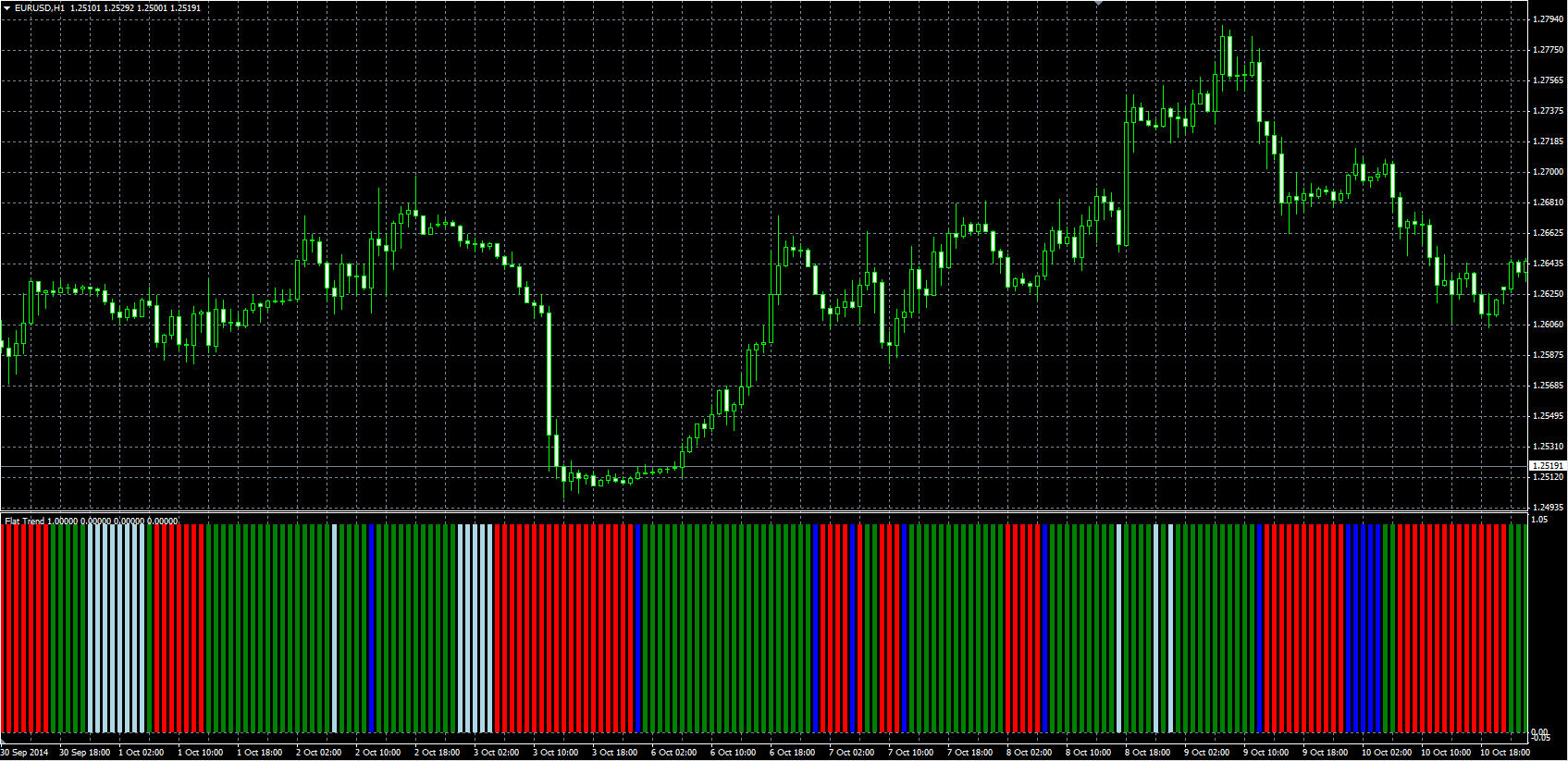1568x761 pixels.
Task: Click the 1.25310 price axis label
Action: click(x=1548, y=447)
